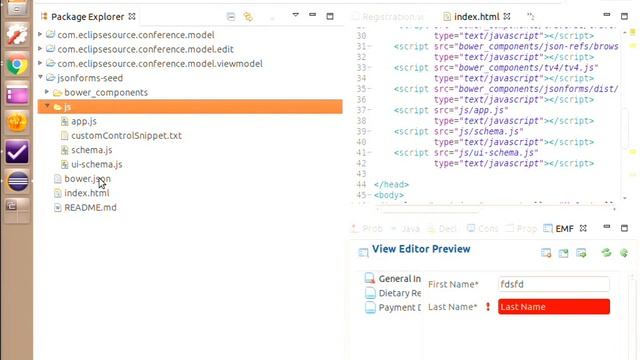640x360 pixels.
Task: Close the index.html editor tab
Action: coord(507,16)
